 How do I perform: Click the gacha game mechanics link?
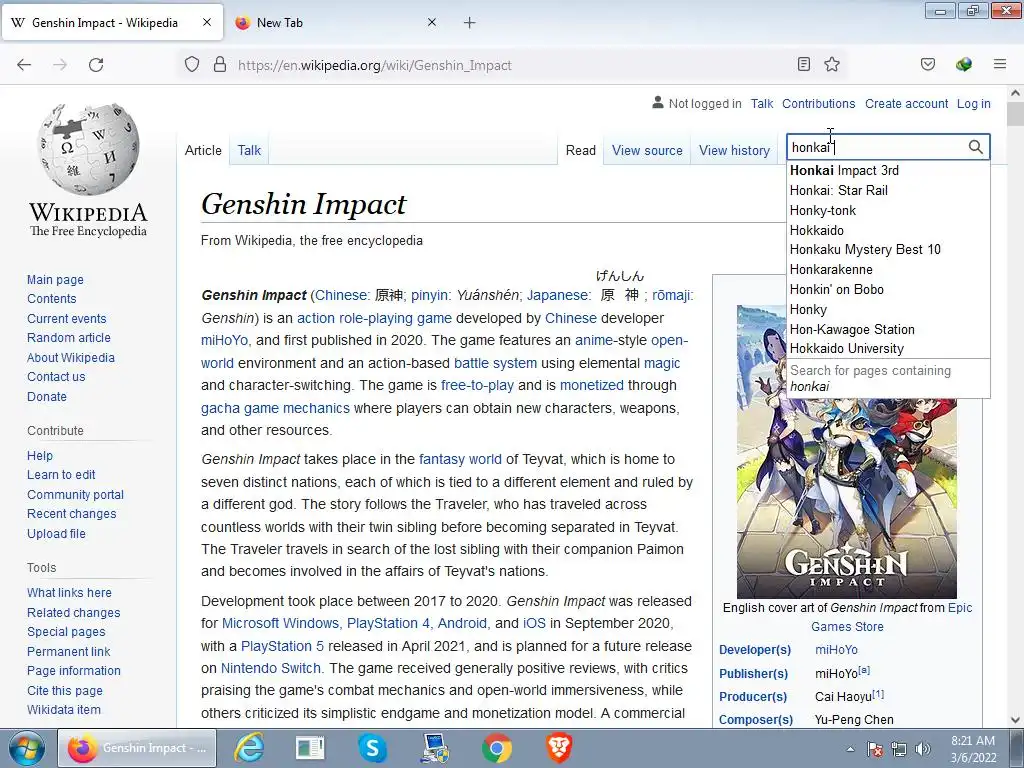(276, 408)
